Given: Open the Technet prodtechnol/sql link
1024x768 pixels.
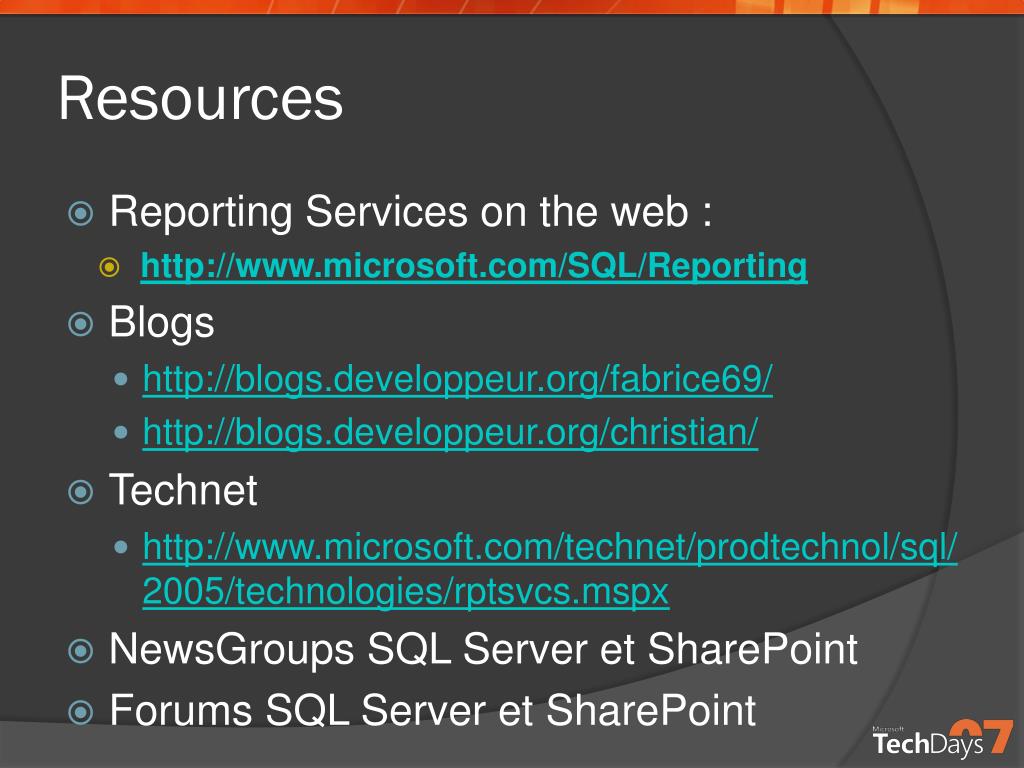Looking at the screenshot, I should (x=550, y=547).
